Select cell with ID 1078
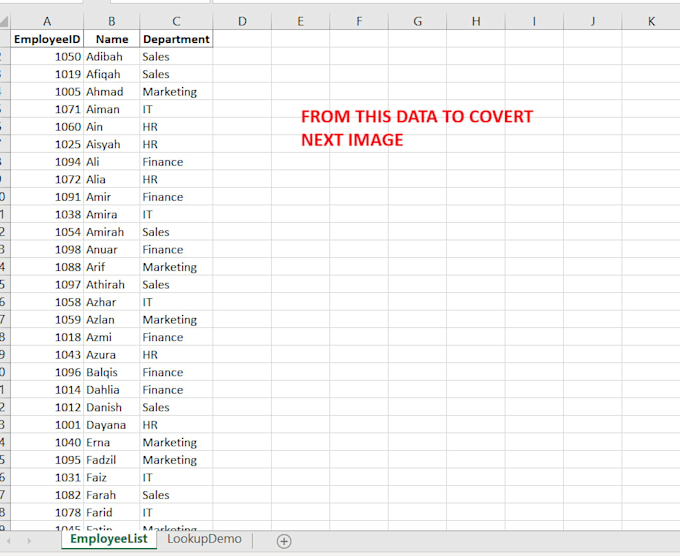Screen dimensions: 680x556 click(47, 512)
